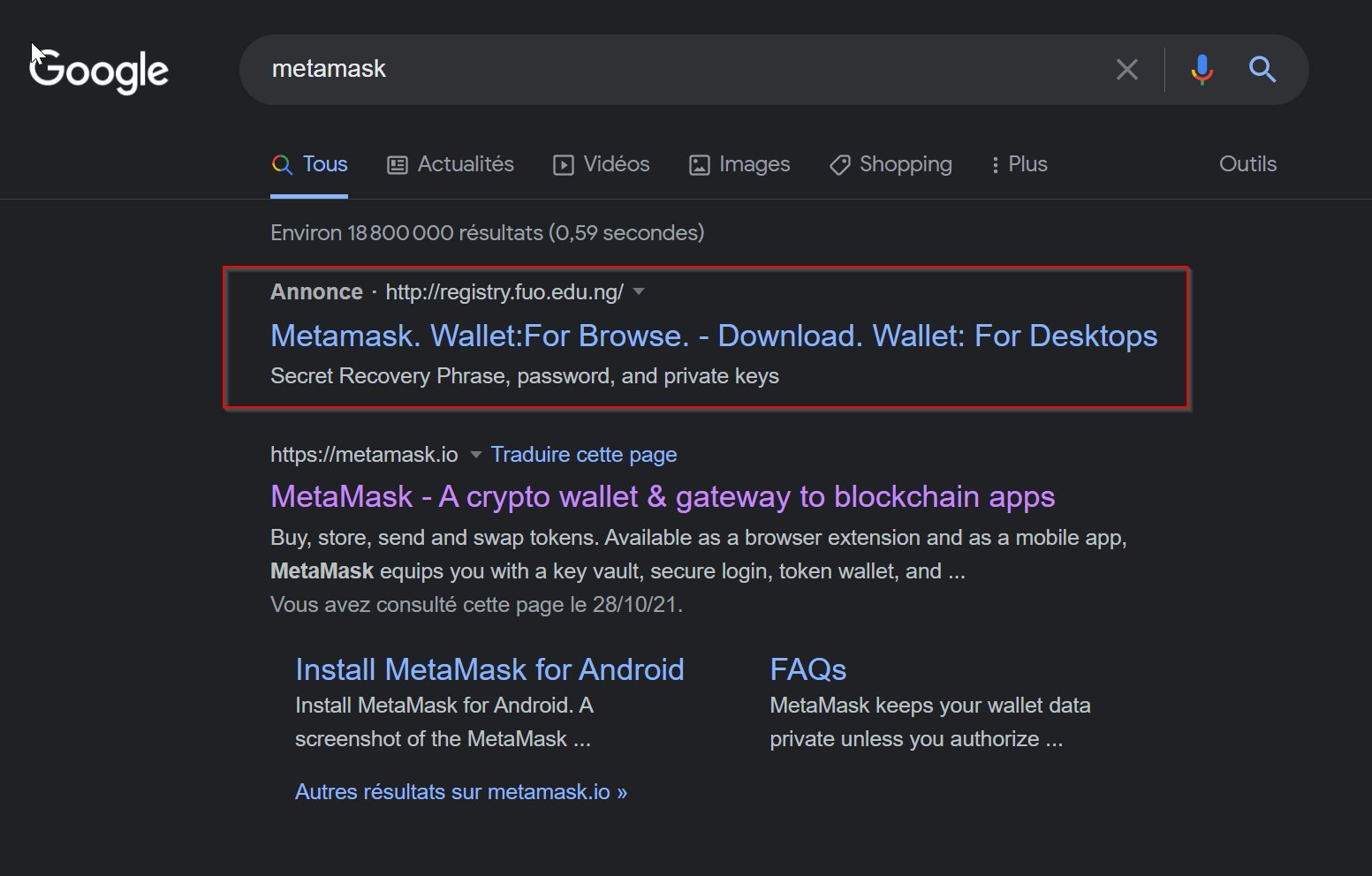Switch to Actualités tab
Screen dimensions: 1372x876
coord(451,164)
